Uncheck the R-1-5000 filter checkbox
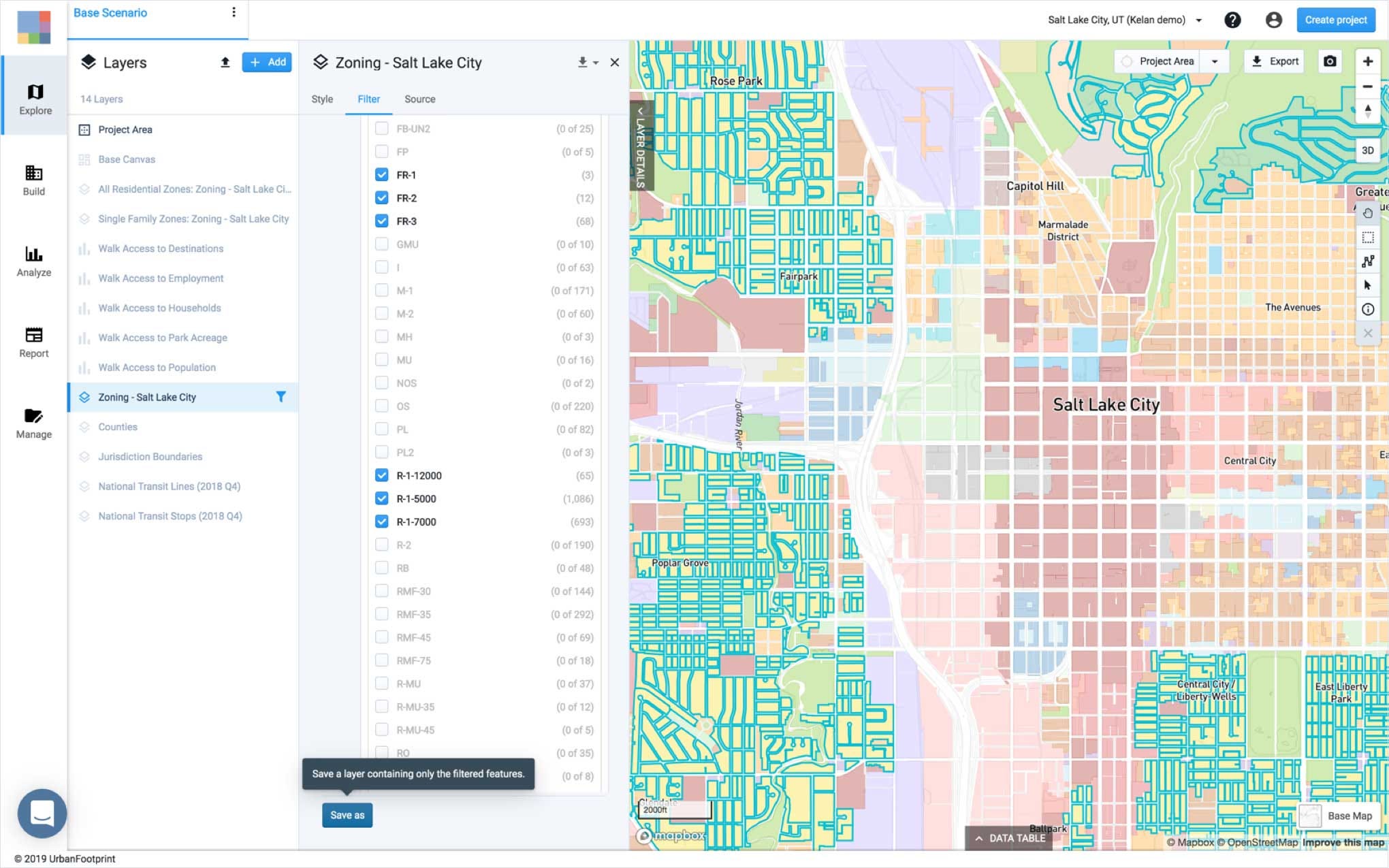The height and width of the screenshot is (868, 1389). [381, 499]
